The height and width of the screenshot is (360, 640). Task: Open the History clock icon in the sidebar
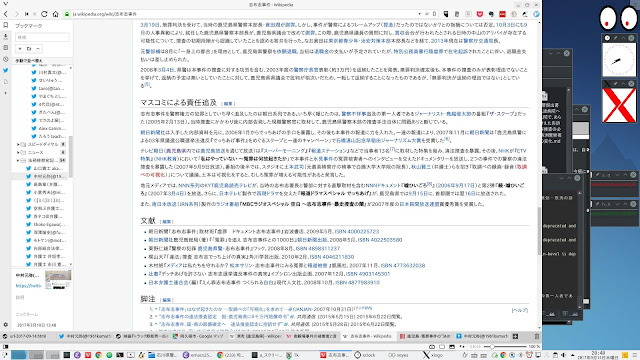[x=5, y=59]
